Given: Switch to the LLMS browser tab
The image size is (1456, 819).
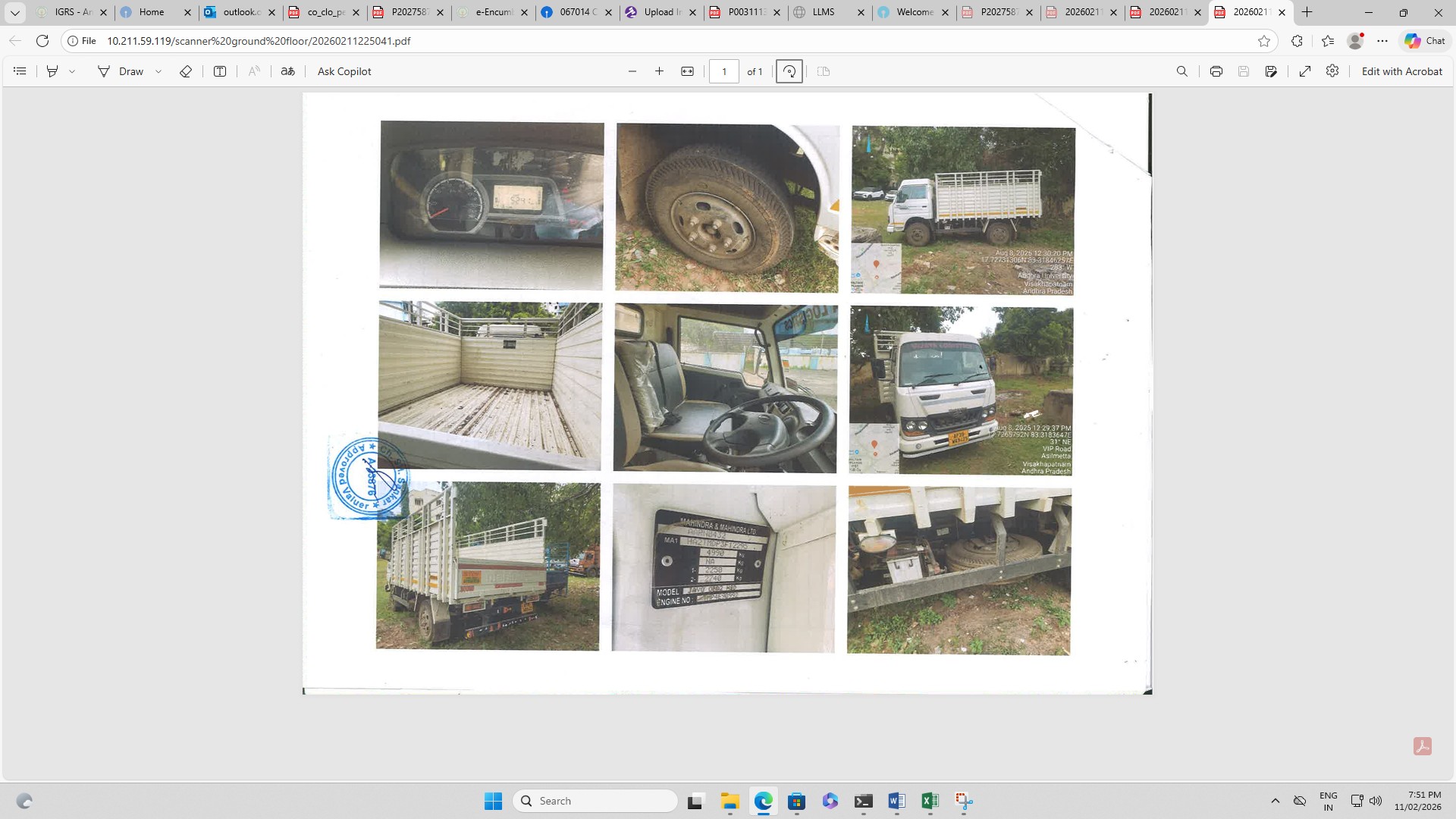Looking at the screenshot, I should pyautogui.click(x=823, y=12).
